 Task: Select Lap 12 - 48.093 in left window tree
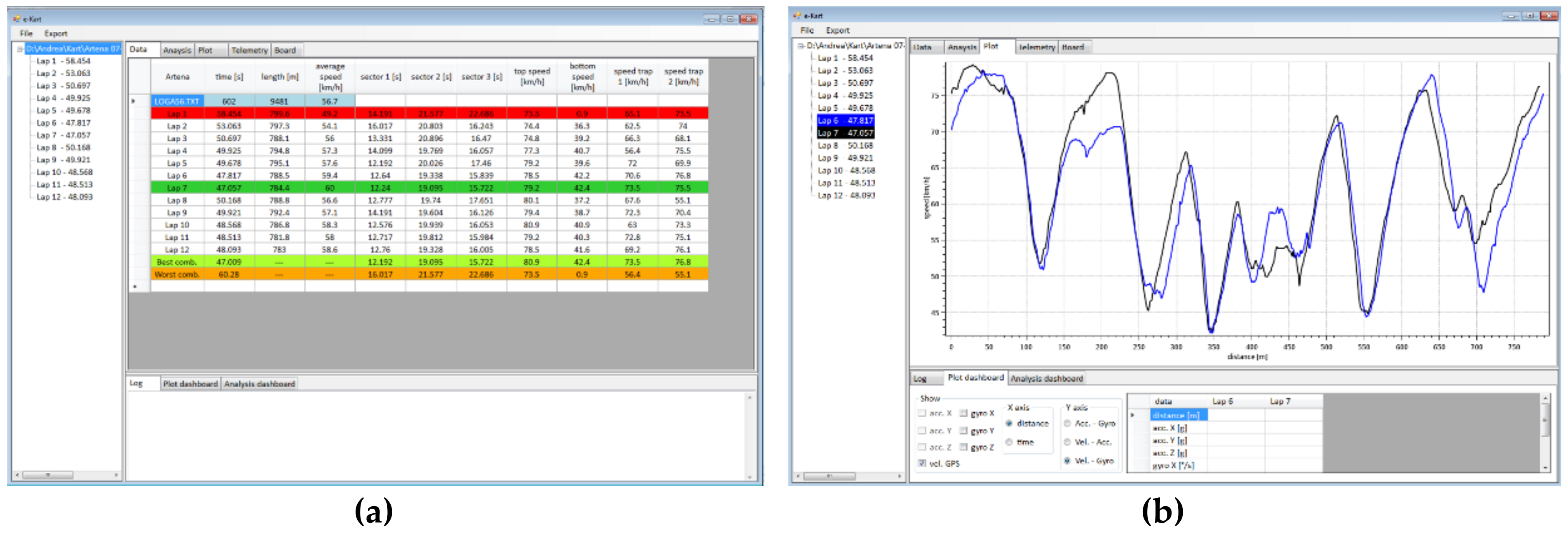coord(64,197)
